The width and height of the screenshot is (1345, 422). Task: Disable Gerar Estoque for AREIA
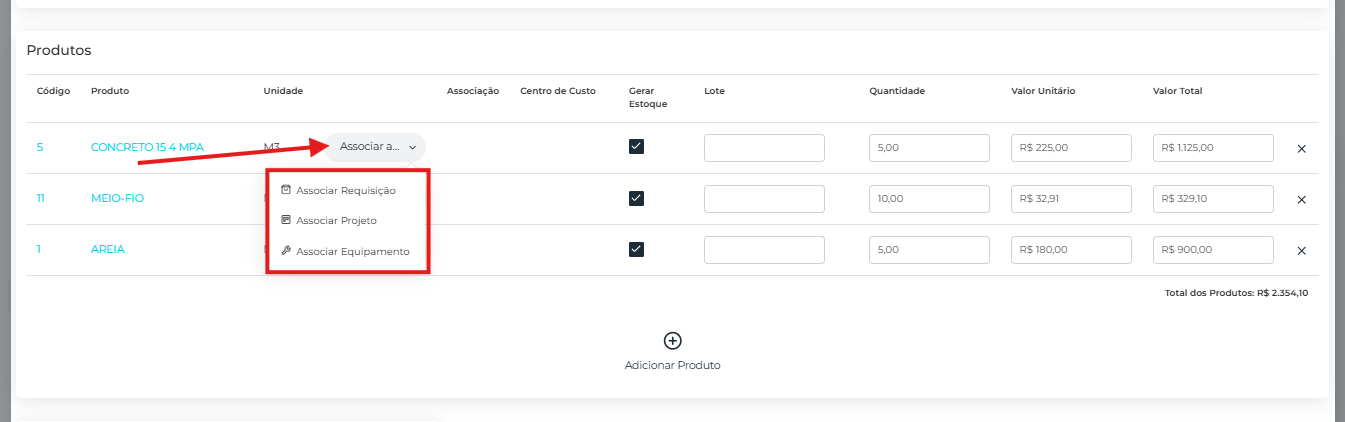[x=636, y=249]
